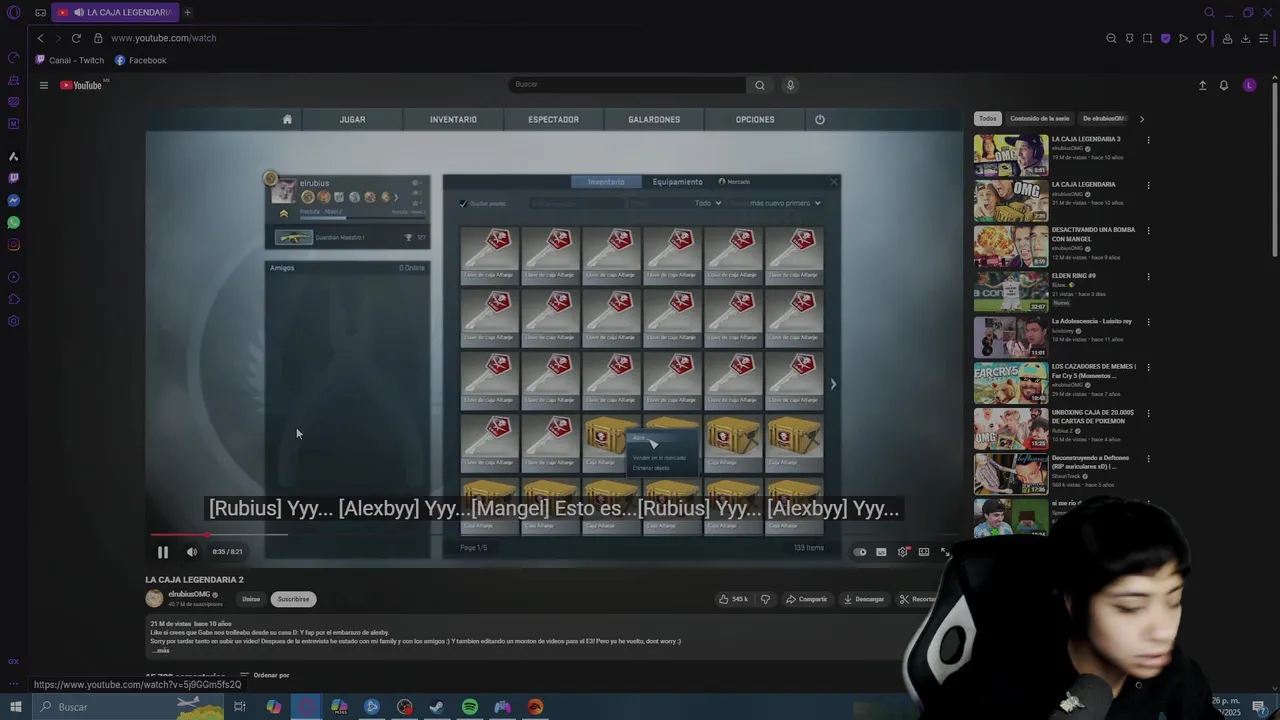Toggle theater mode in the player
The height and width of the screenshot is (720, 1280).
[x=924, y=552]
